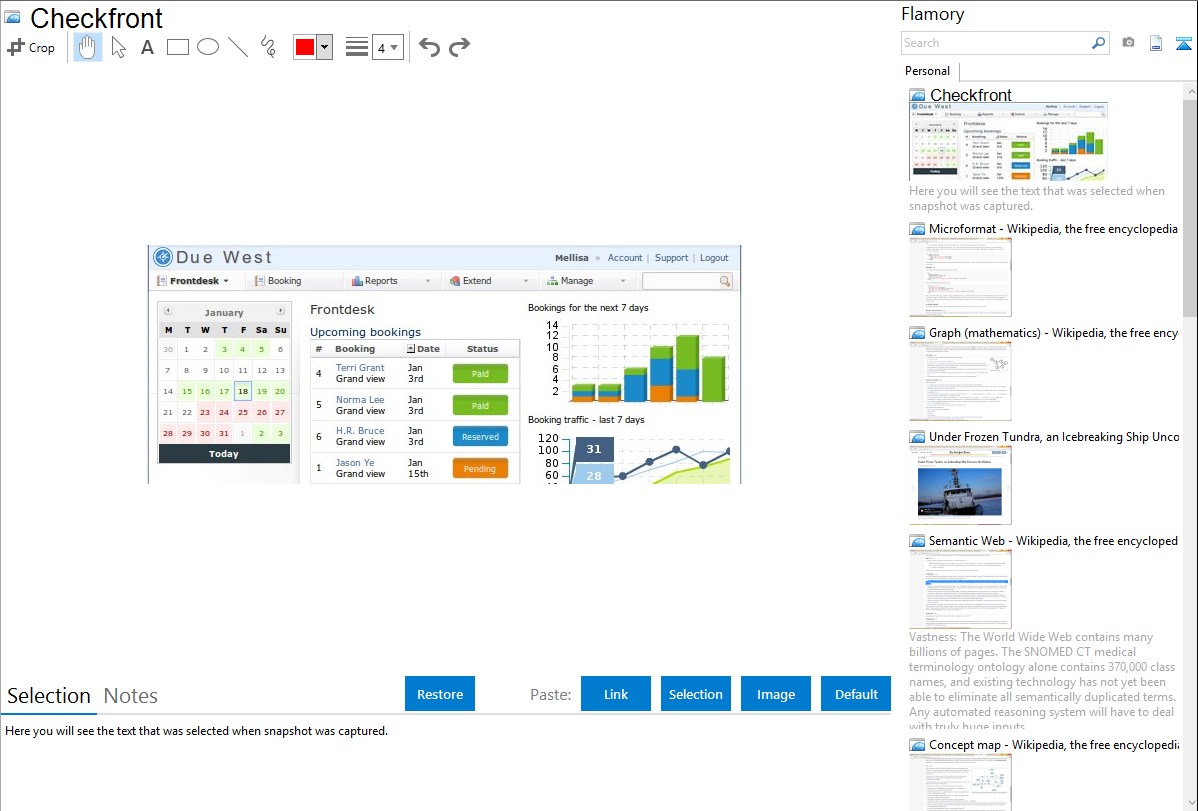The height and width of the screenshot is (811, 1198).
Task: Click the Today button under the calendar
Action: coord(224,453)
